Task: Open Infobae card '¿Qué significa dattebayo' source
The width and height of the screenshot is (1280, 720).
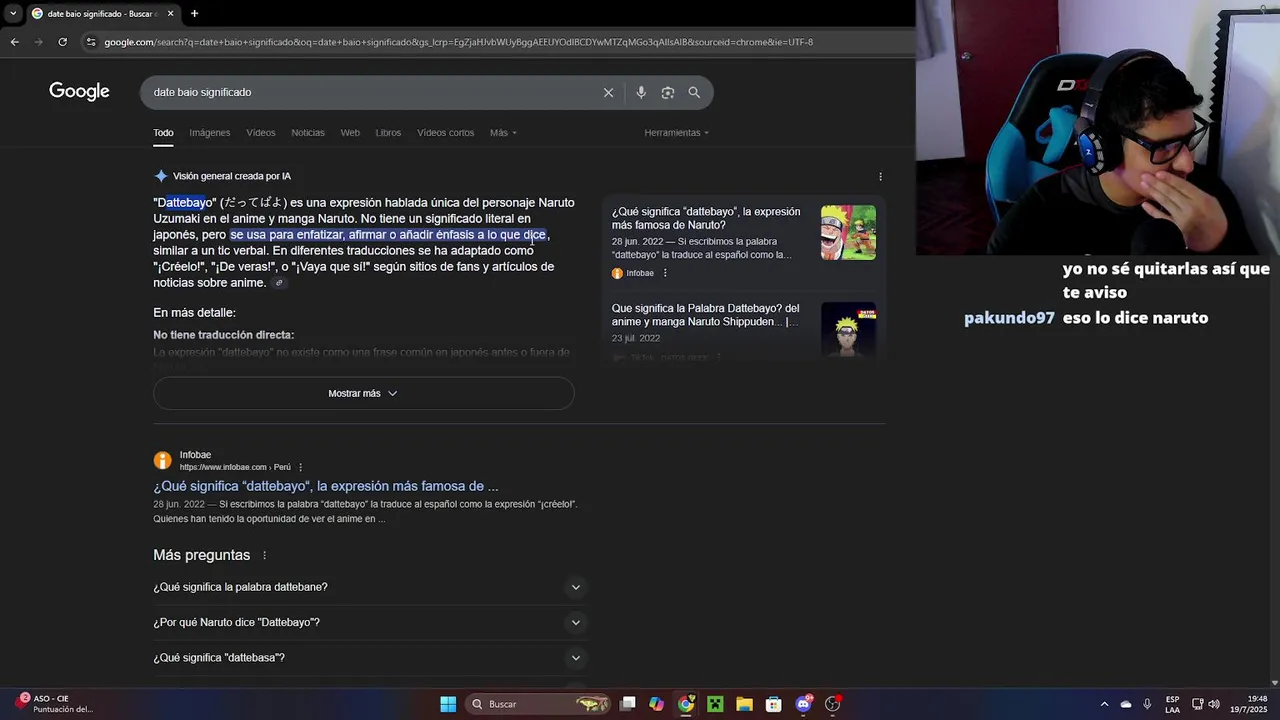Action: (x=706, y=218)
